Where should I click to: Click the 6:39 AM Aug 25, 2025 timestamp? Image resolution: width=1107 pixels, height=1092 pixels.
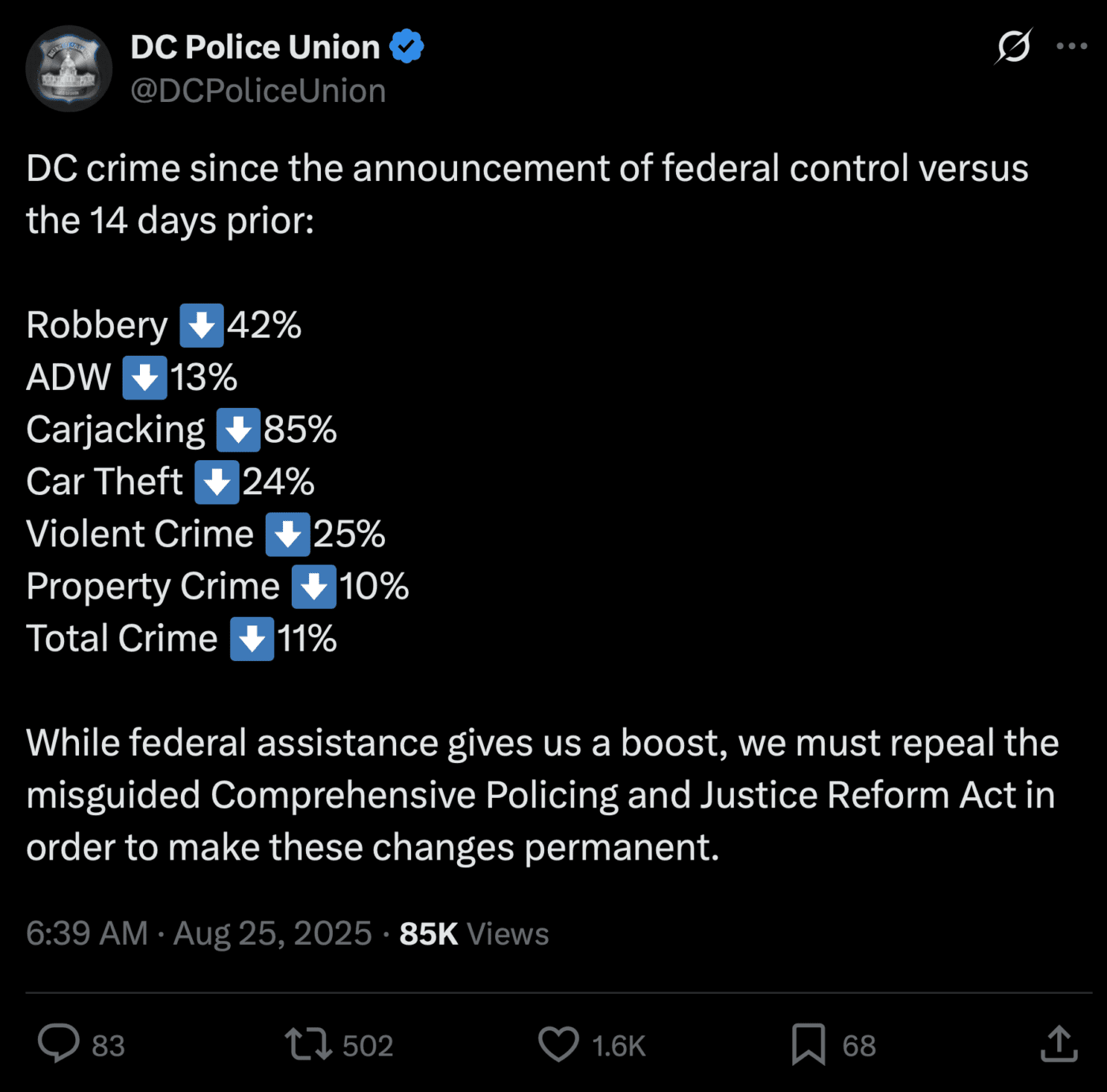pyautogui.click(x=198, y=933)
